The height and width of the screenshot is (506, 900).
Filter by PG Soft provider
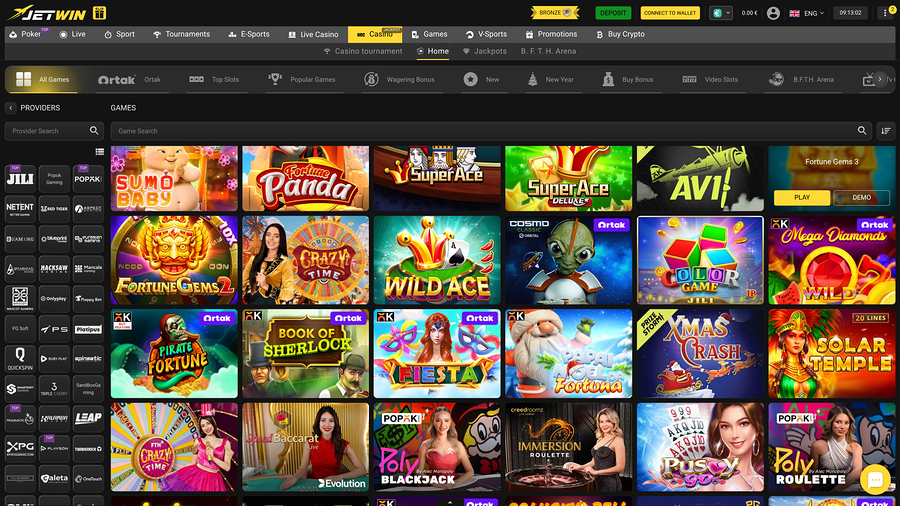pos(20,329)
